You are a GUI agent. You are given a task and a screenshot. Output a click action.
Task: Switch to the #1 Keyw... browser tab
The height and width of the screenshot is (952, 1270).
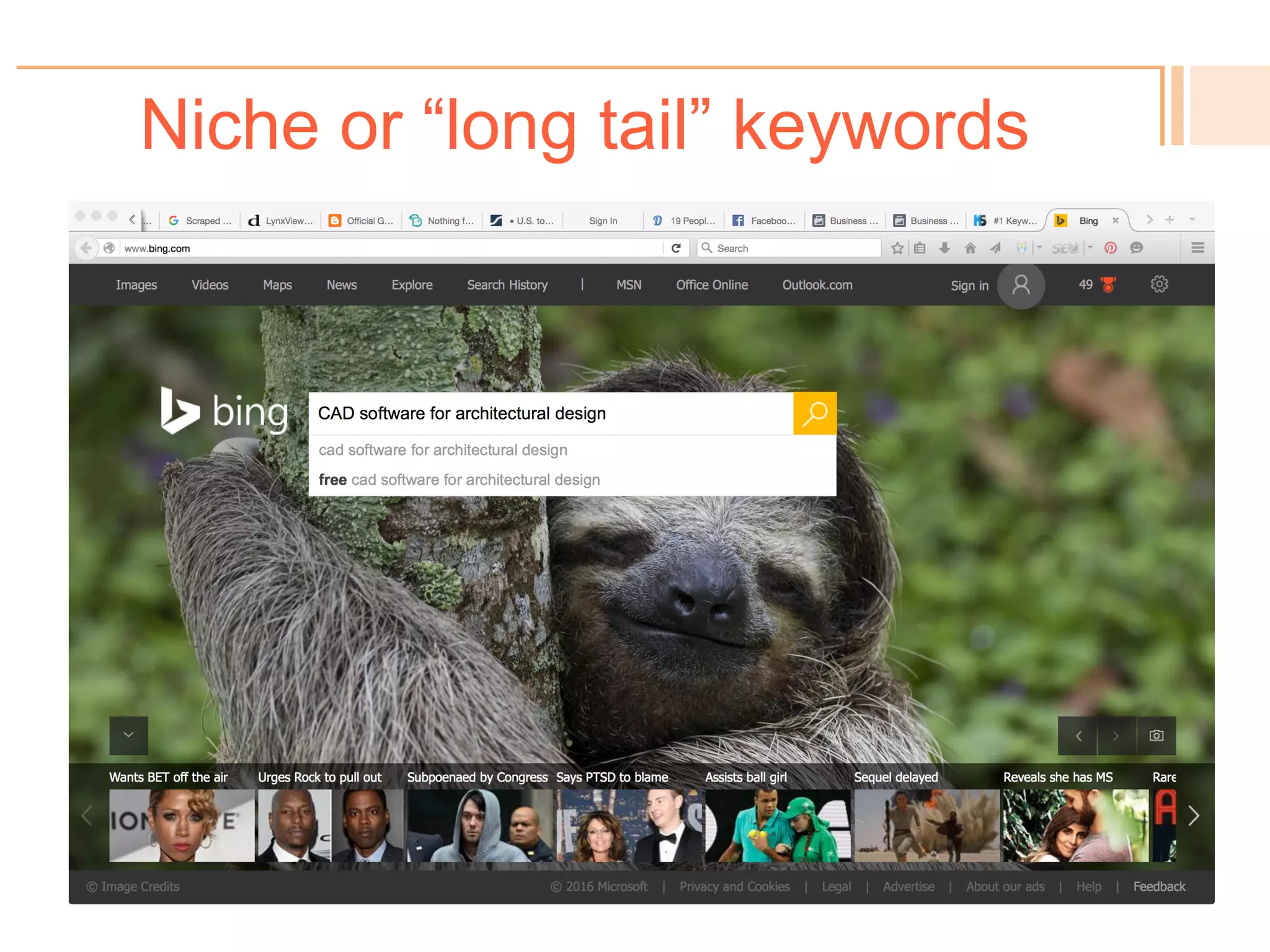[x=1006, y=221]
